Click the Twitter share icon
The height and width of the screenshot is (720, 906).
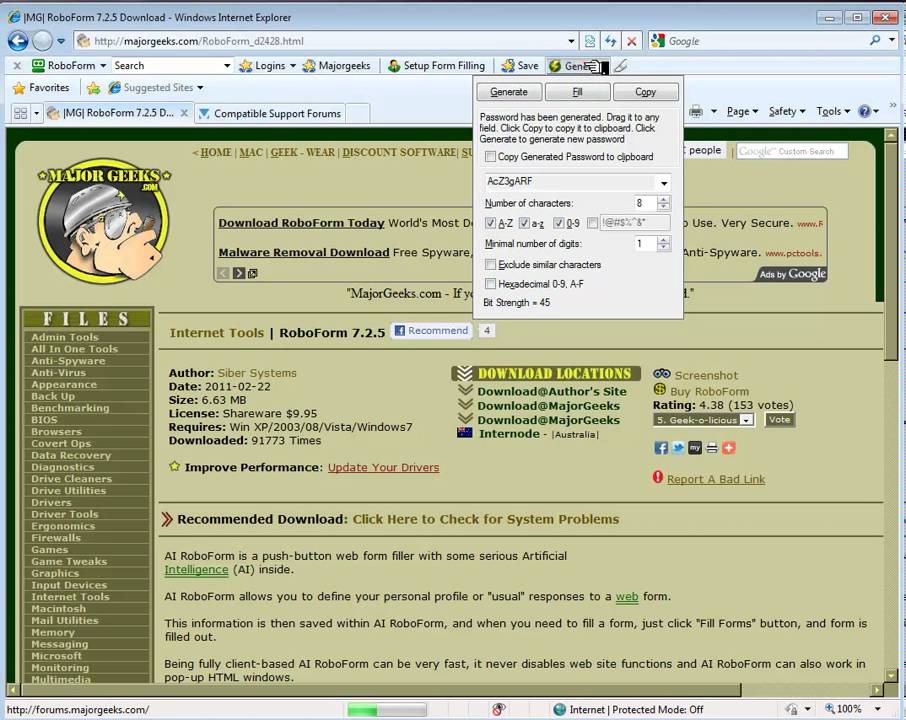coord(678,448)
